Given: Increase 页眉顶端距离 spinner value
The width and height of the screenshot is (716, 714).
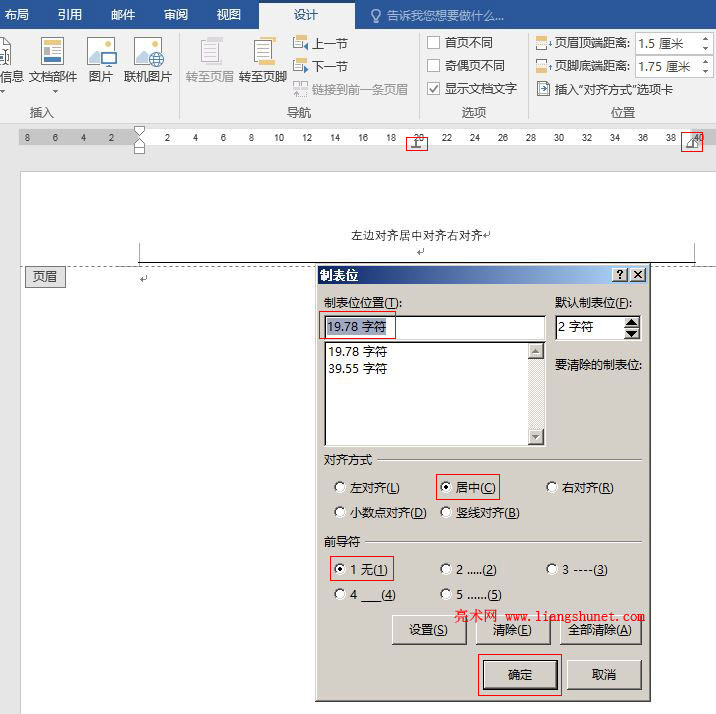Looking at the screenshot, I should click(705, 39).
